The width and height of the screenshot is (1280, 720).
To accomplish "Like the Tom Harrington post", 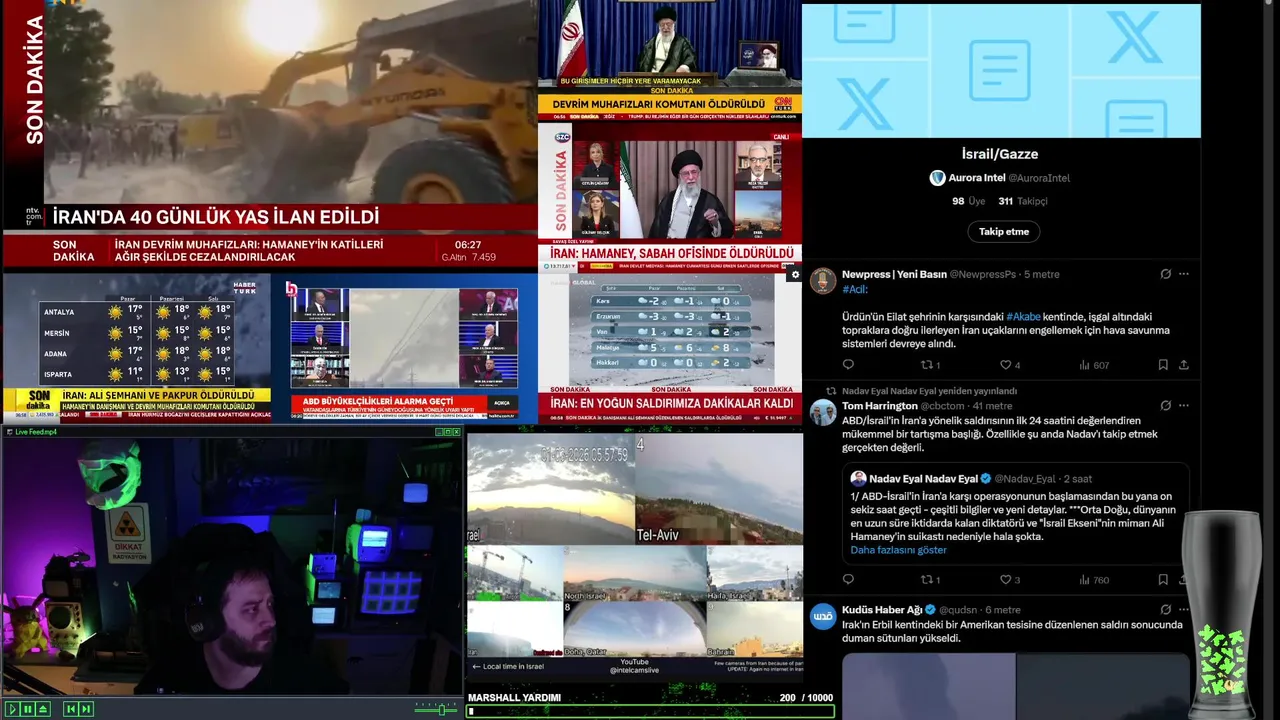I will (1010, 579).
